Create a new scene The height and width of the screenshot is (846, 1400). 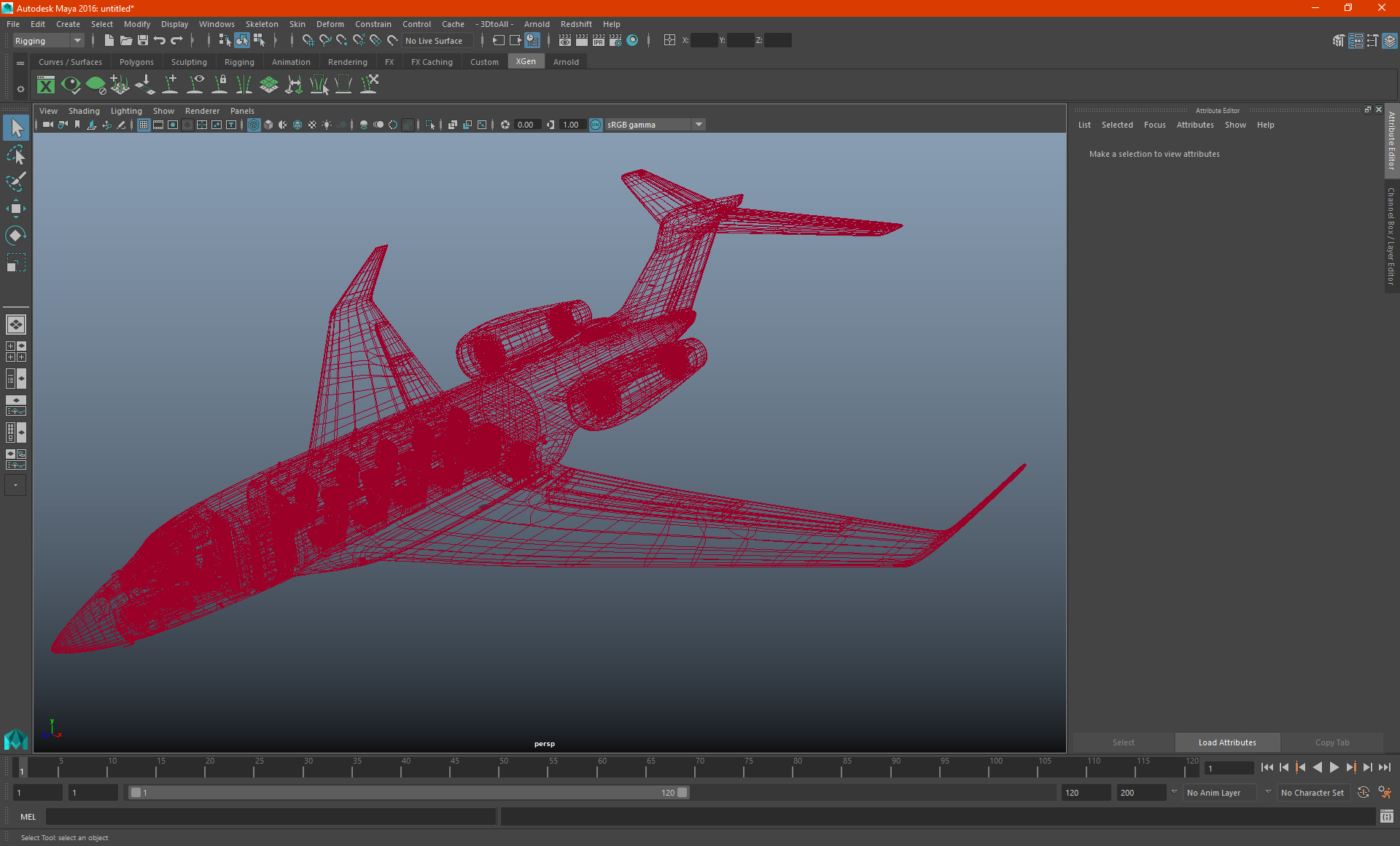tap(109, 41)
